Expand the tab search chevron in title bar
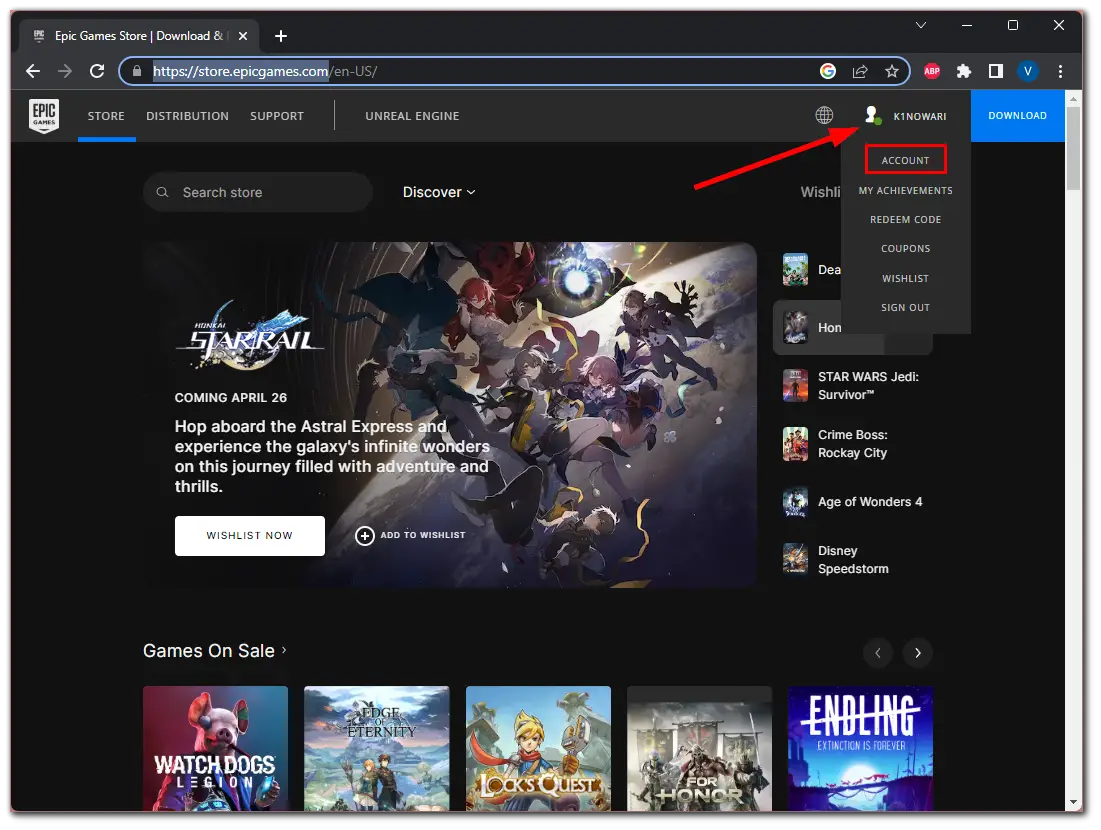Viewport: 1101px width, 830px height. pos(921,25)
